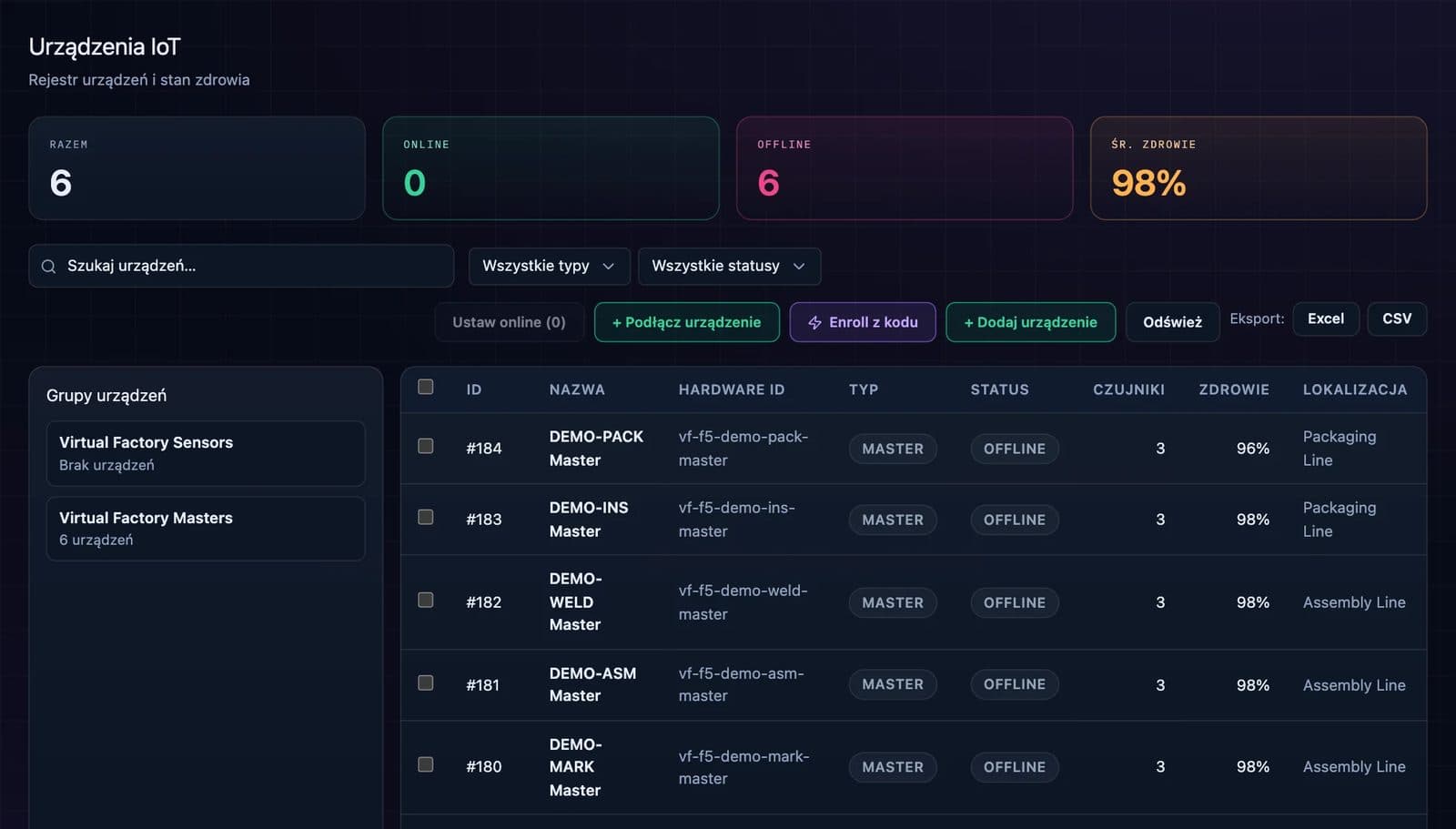The height and width of the screenshot is (829, 1456).
Task: Export to Excel
Action: [1325, 318]
